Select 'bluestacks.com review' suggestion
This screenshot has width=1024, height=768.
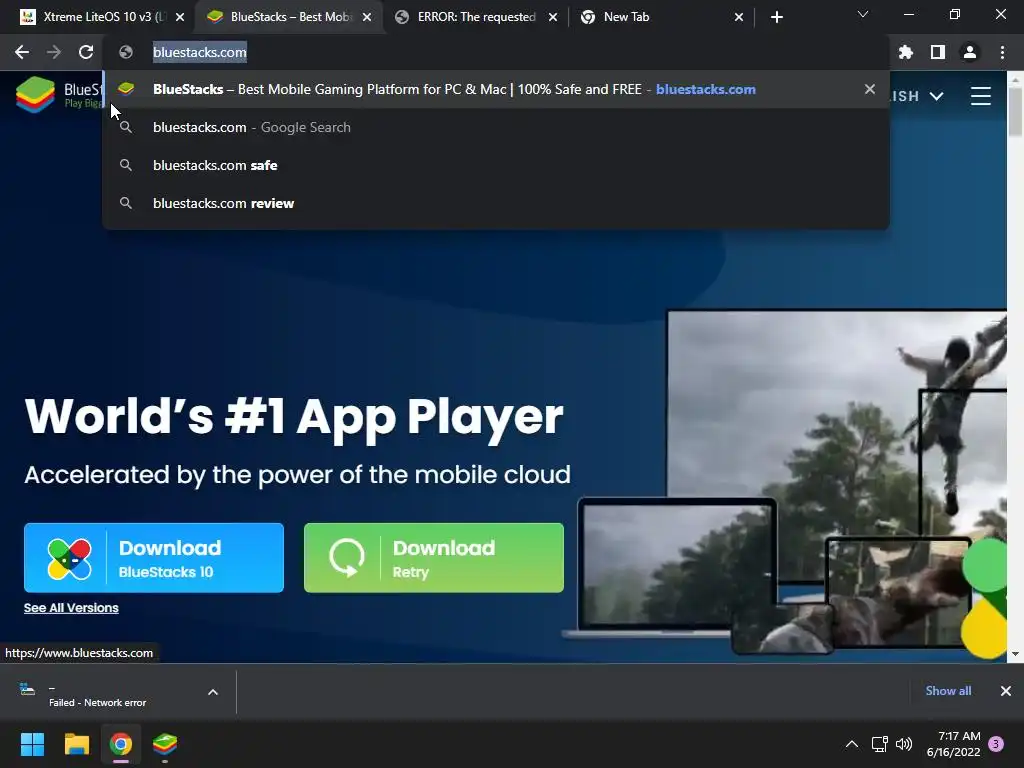496,203
